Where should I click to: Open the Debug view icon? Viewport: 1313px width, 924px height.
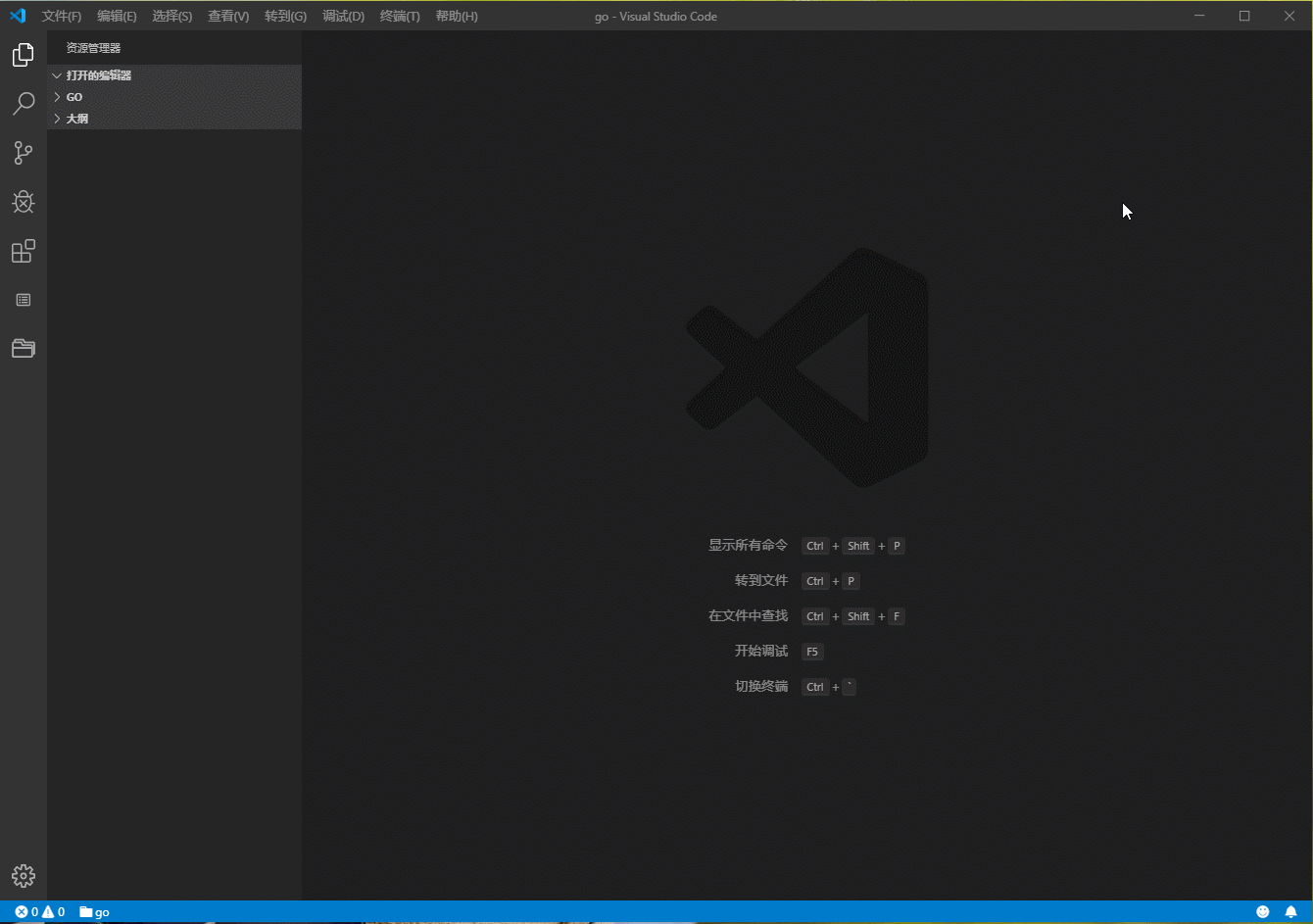pos(24,202)
